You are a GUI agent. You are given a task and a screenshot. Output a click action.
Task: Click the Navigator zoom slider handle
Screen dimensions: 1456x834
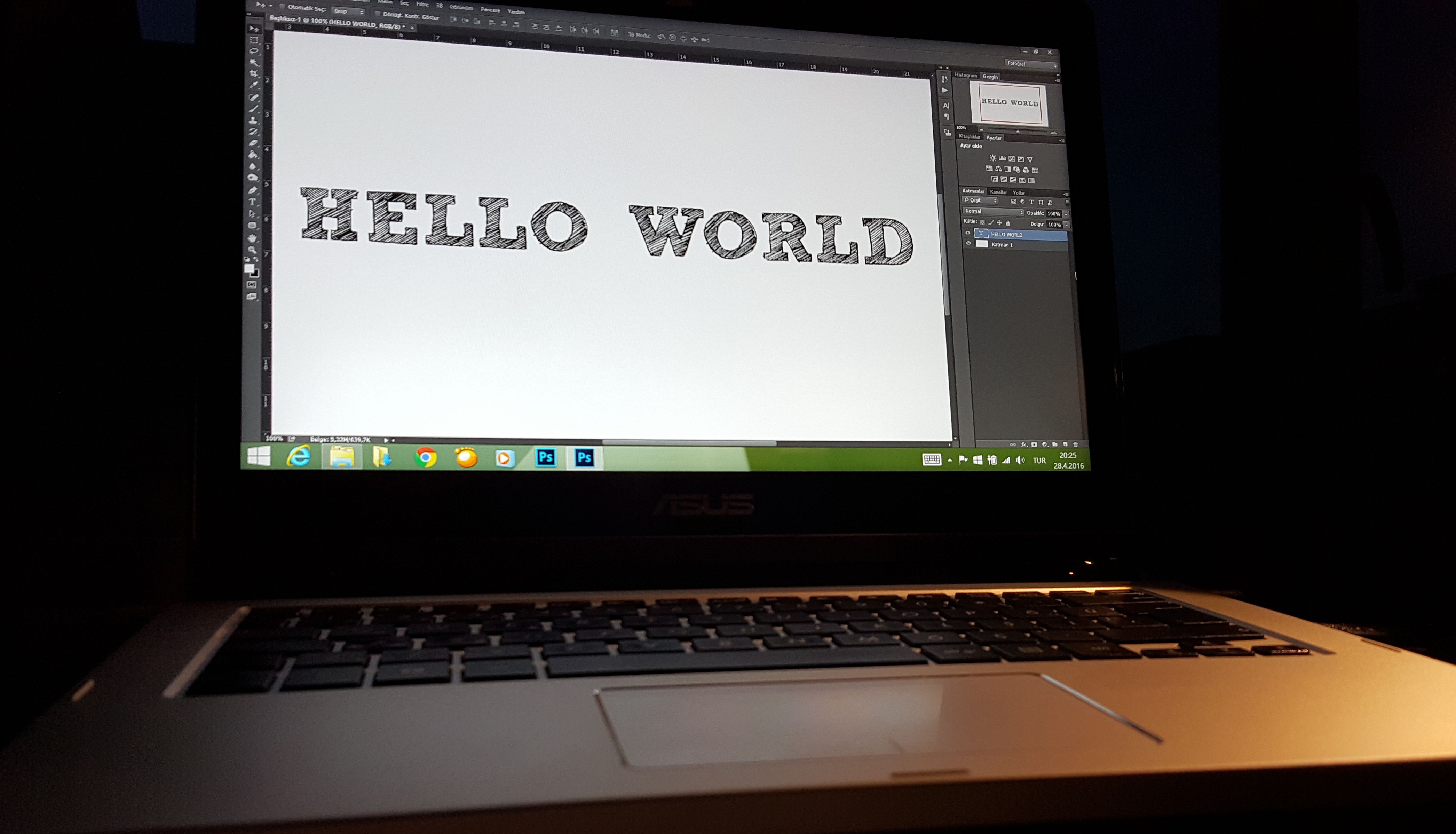(x=1018, y=131)
